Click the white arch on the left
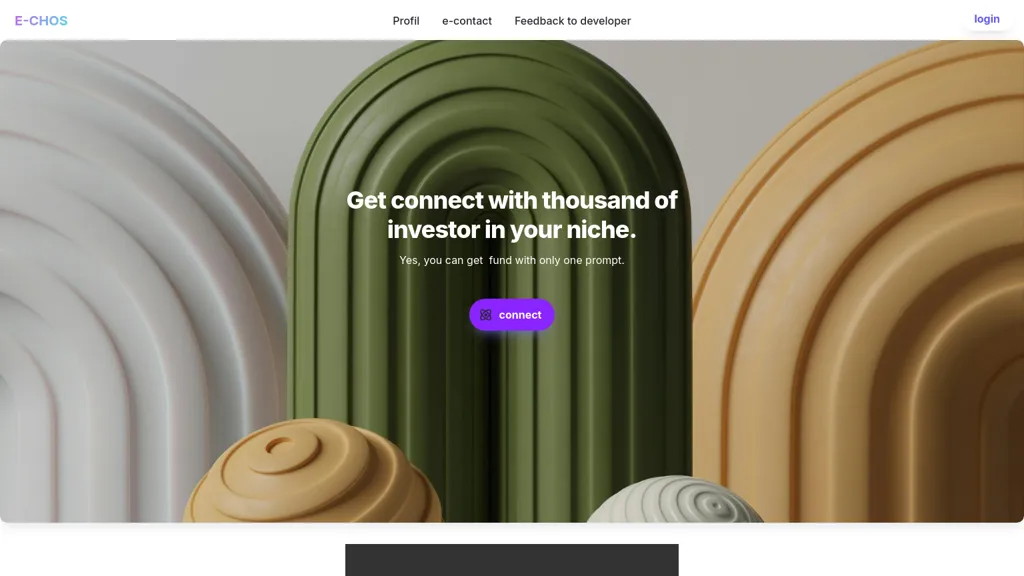 click(x=131, y=281)
